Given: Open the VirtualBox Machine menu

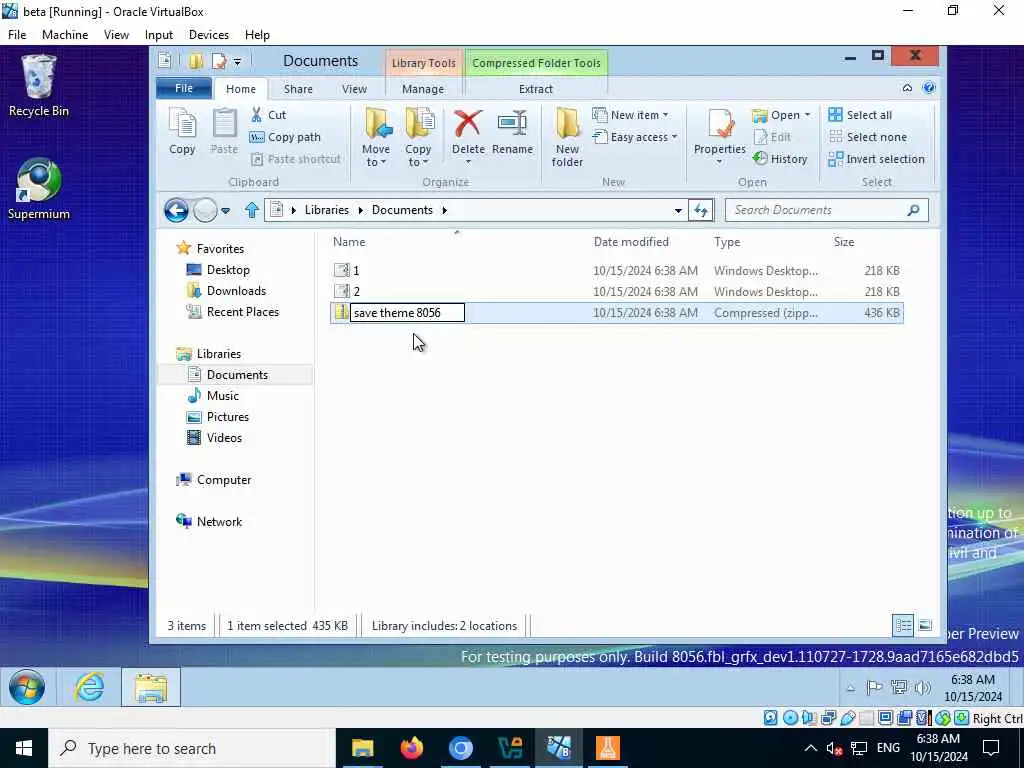Looking at the screenshot, I should pos(65,35).
